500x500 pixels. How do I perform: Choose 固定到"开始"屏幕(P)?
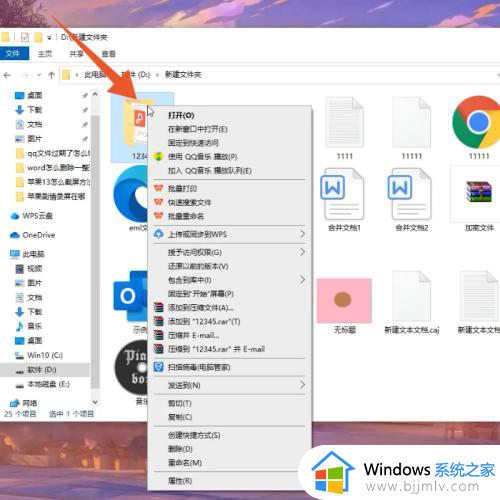pos(229,294)
